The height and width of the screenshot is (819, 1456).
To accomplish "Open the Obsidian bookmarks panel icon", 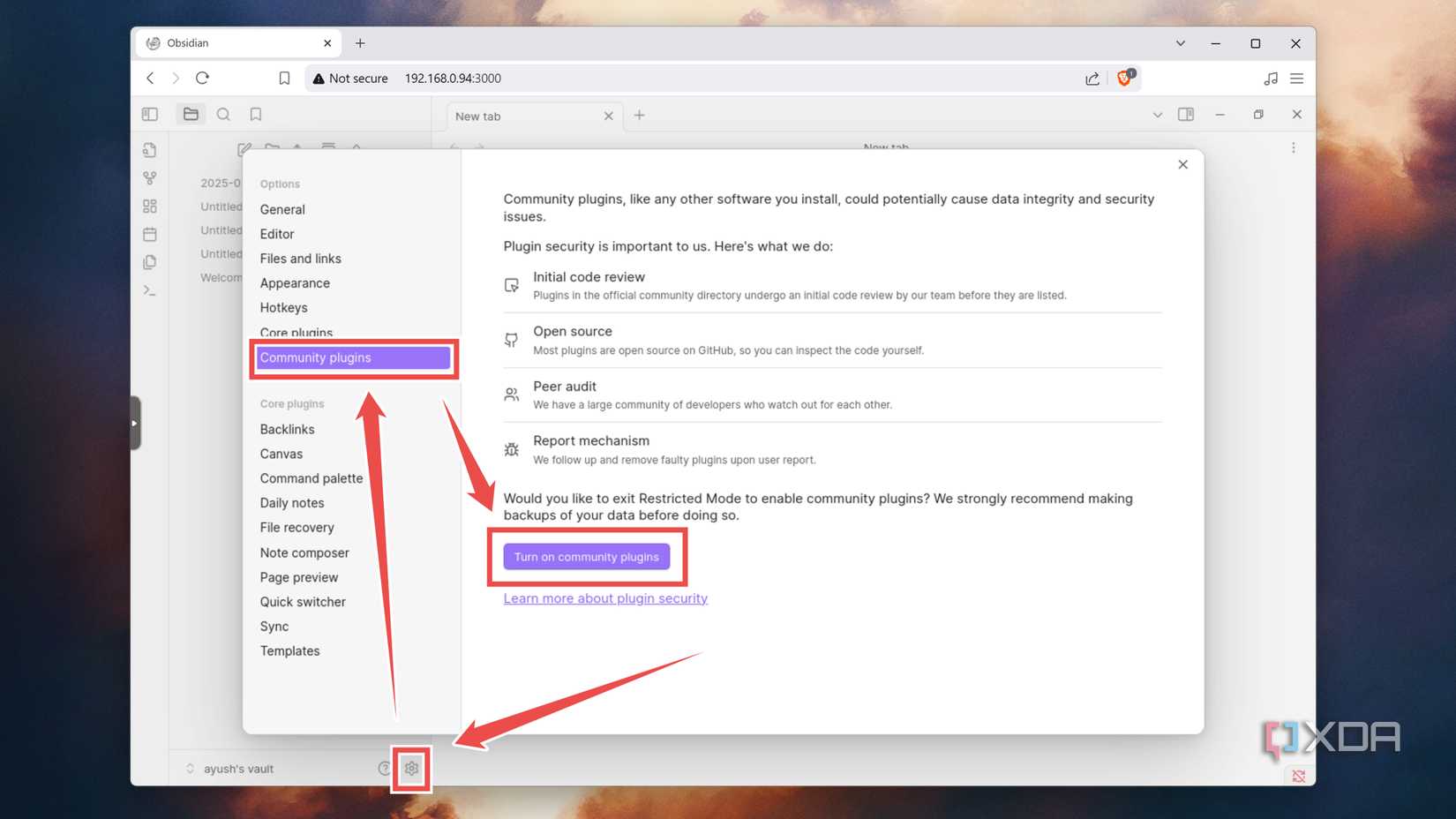I will [256, 115].
